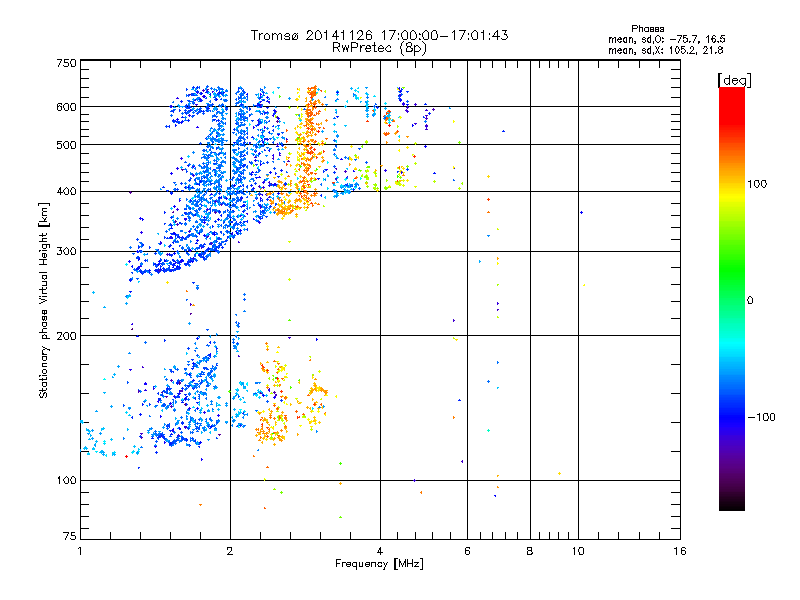Click the y-axis tick label '400'
The image size is (800, 600).
tap(66, 192)
